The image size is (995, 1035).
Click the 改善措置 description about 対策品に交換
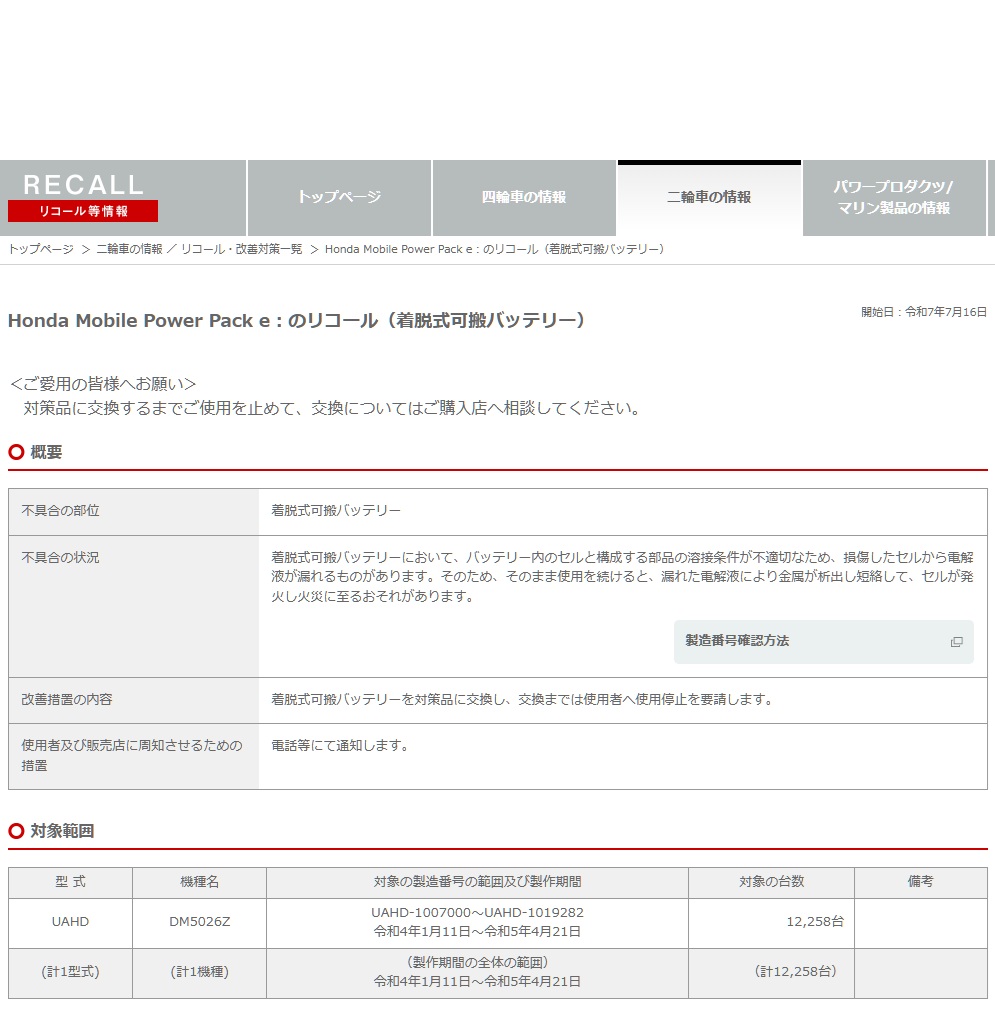(x=522, y=699)
